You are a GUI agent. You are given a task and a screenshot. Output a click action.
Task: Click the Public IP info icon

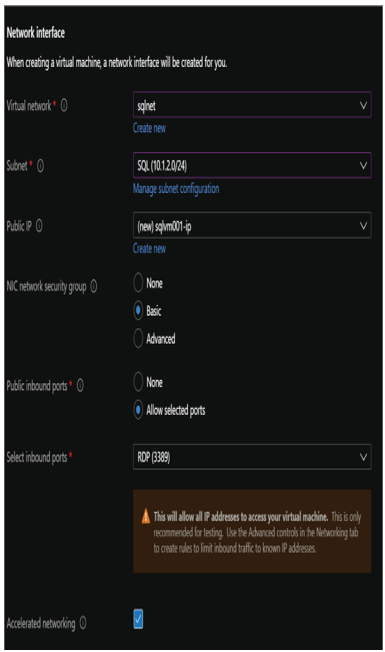click(39, 226)
